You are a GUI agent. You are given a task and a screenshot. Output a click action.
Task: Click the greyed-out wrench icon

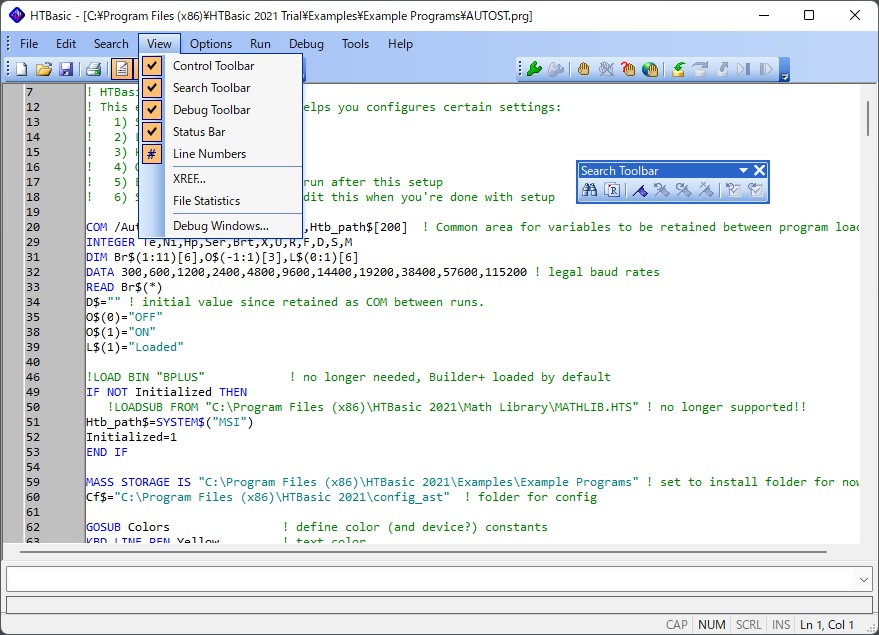[556, 69]
